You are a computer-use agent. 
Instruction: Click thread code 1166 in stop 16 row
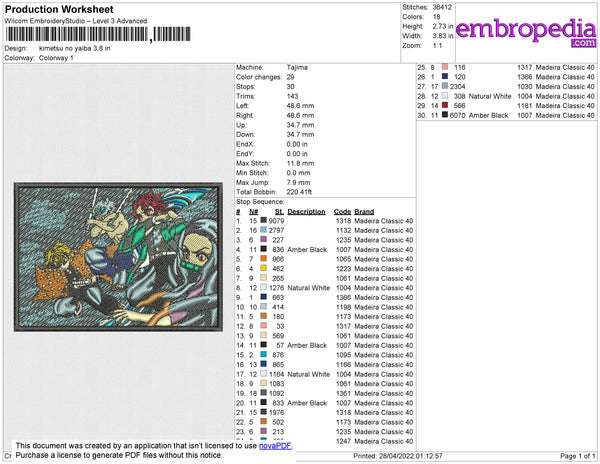(343, 365)
